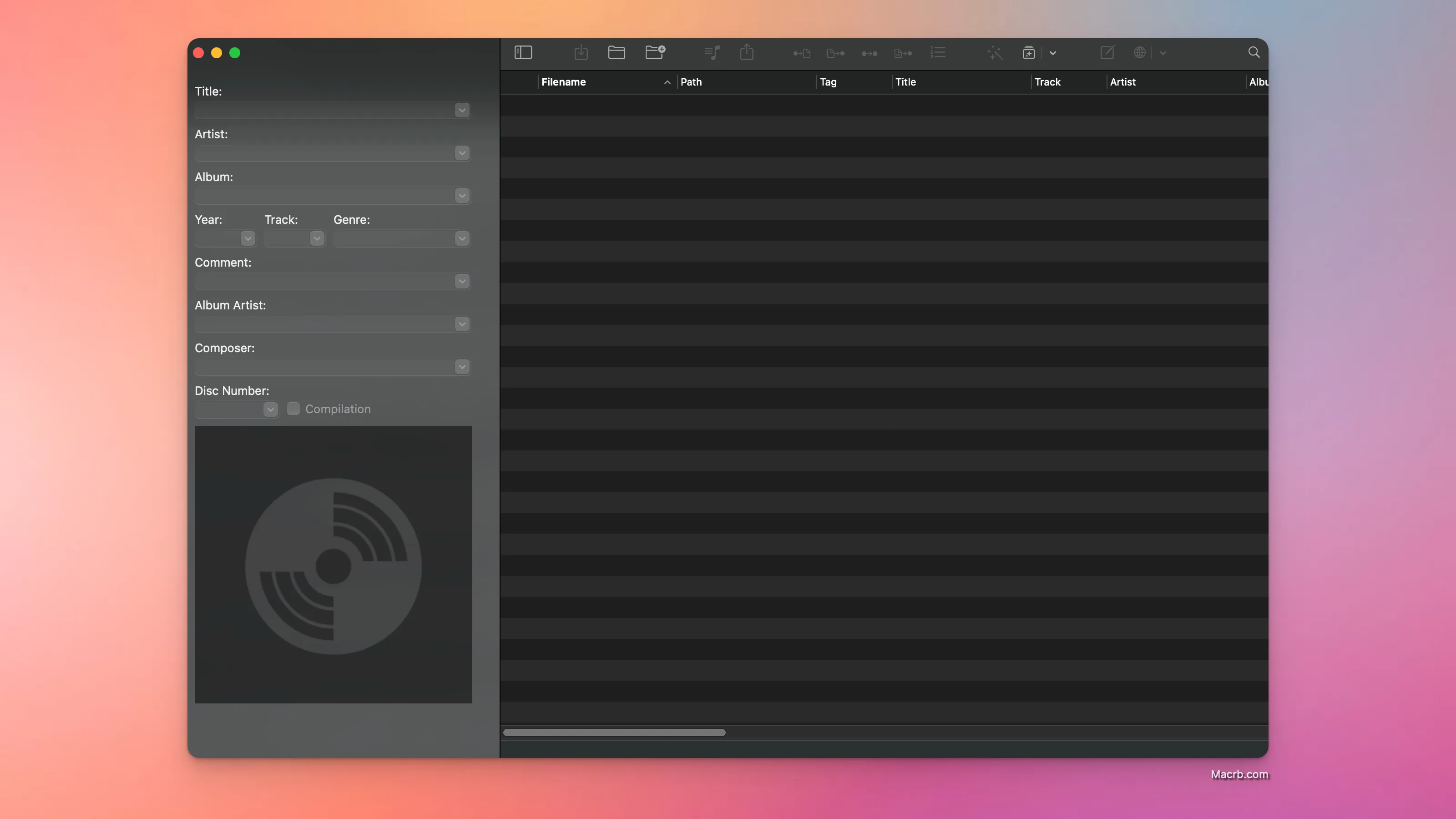1456x819 pixels.
Task: Open the Artist field dropdown
Action: pos(462,153)
